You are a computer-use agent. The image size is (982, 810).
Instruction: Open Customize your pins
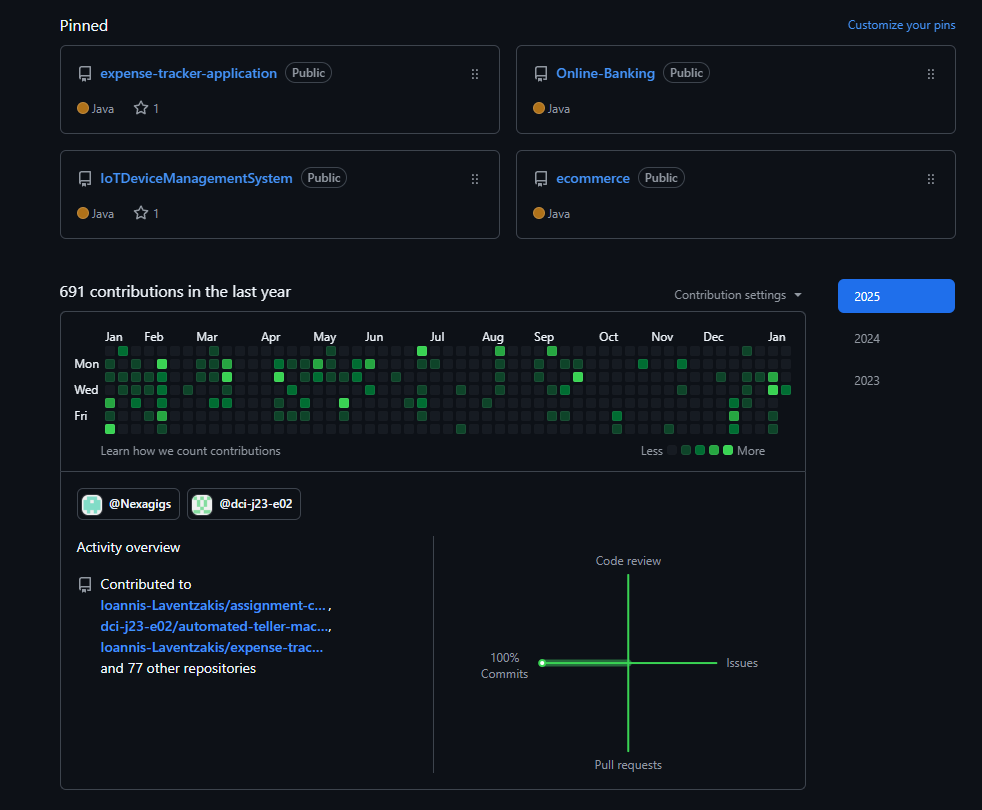(901, 24)
